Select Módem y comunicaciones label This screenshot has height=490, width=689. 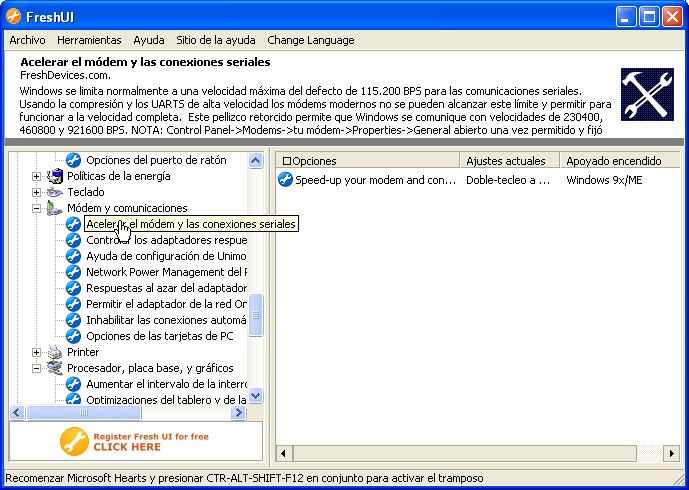(x=127, y=208)
